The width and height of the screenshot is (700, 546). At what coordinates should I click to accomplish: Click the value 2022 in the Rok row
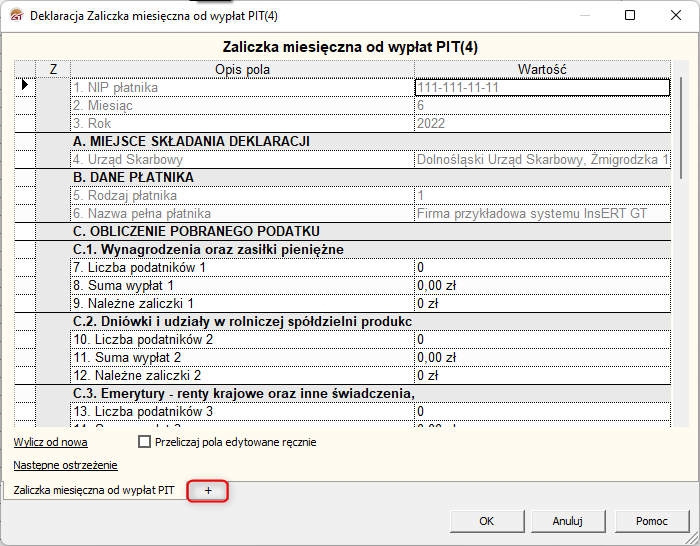tap(542, 124)
